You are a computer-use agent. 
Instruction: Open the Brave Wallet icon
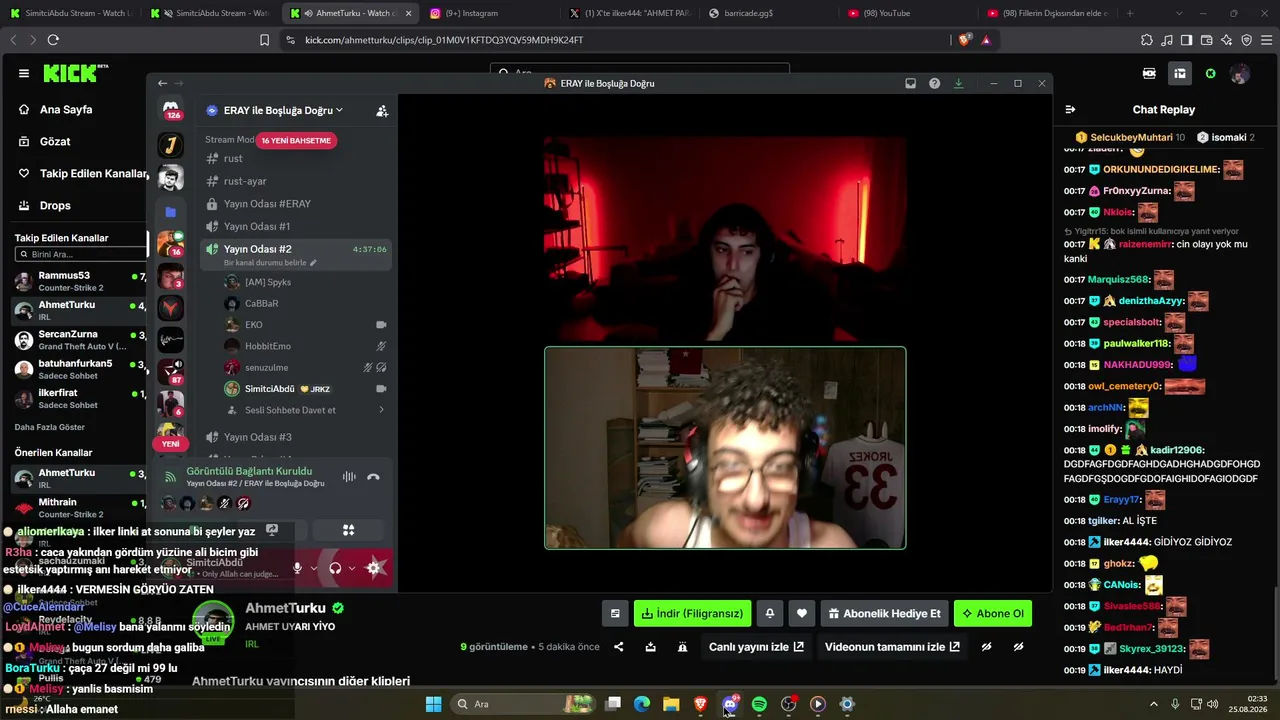pyautogui.click(x=1206, y=40)
